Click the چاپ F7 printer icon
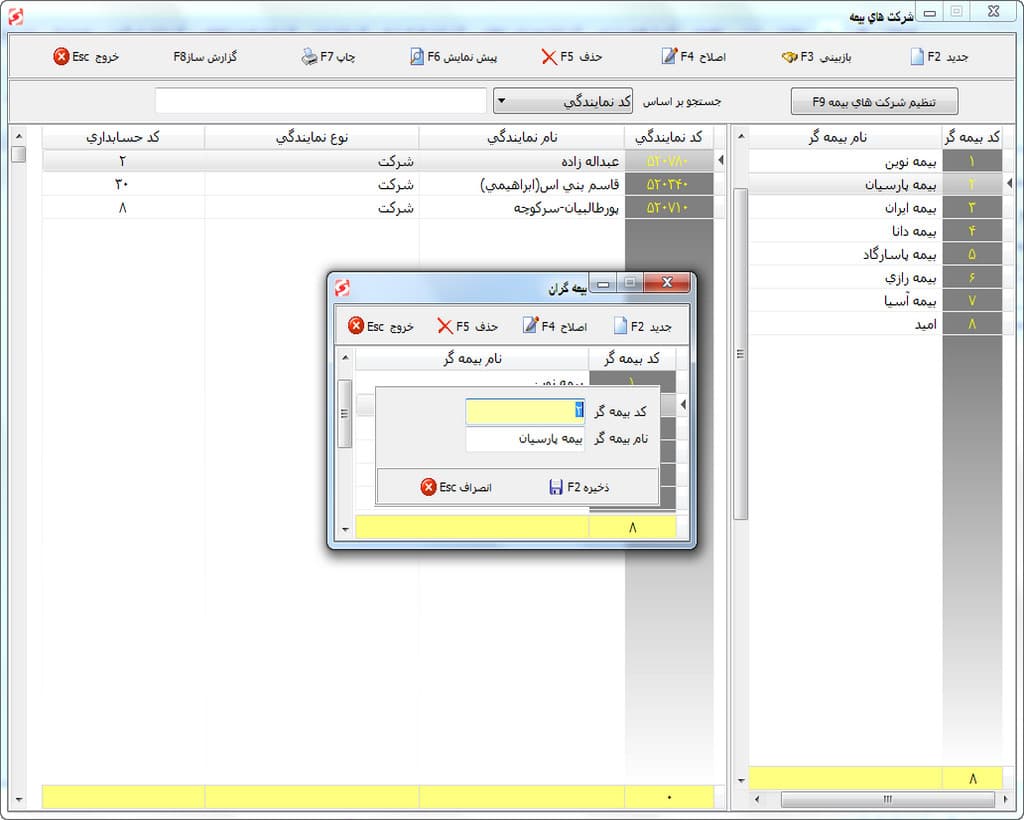 309,57
